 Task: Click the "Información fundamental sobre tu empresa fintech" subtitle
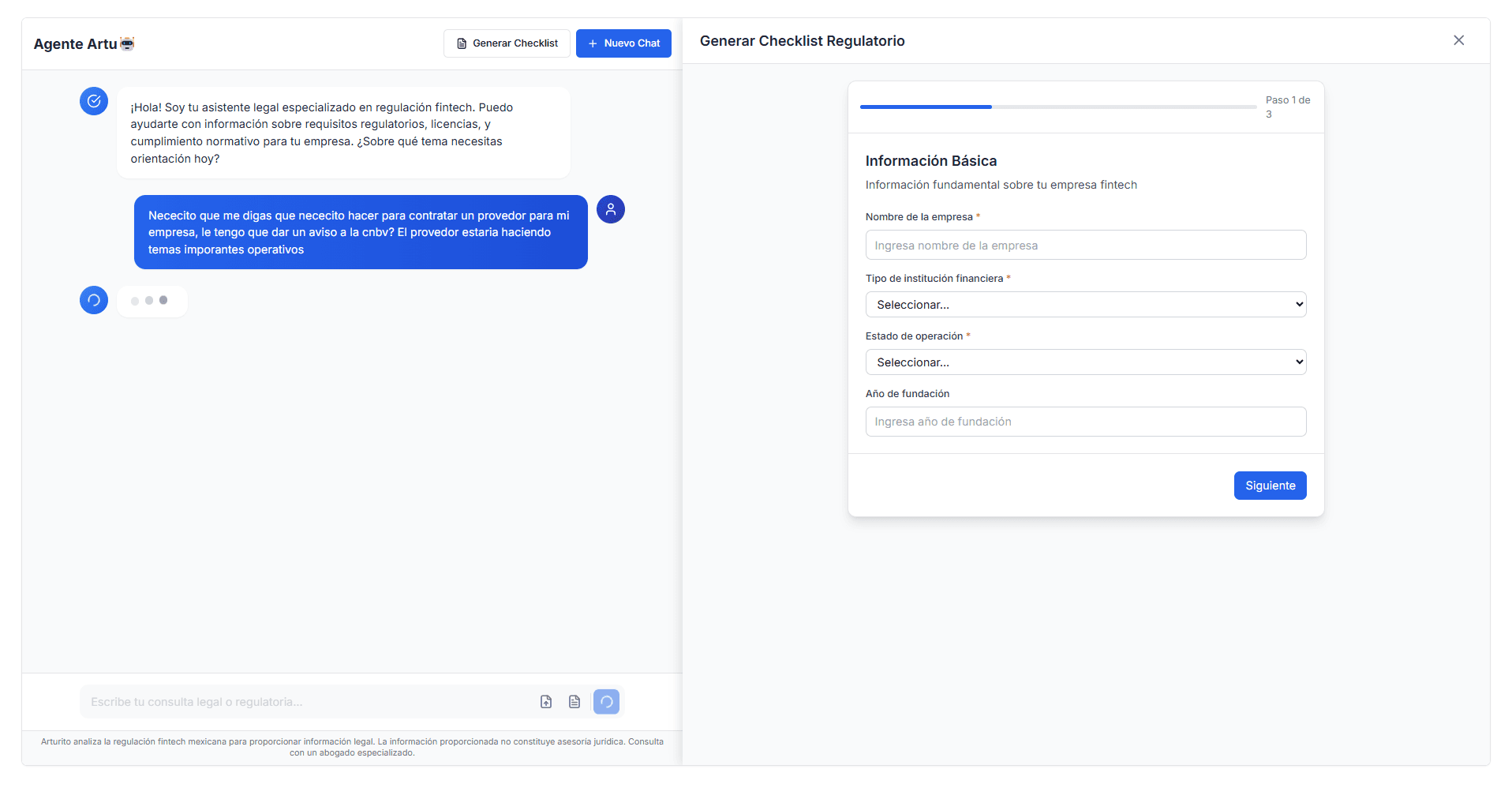[1001, 185]
